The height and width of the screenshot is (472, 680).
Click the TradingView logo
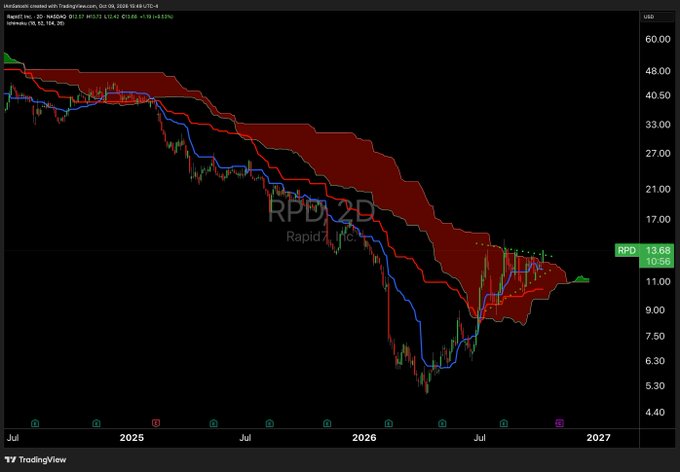(36, 460)
